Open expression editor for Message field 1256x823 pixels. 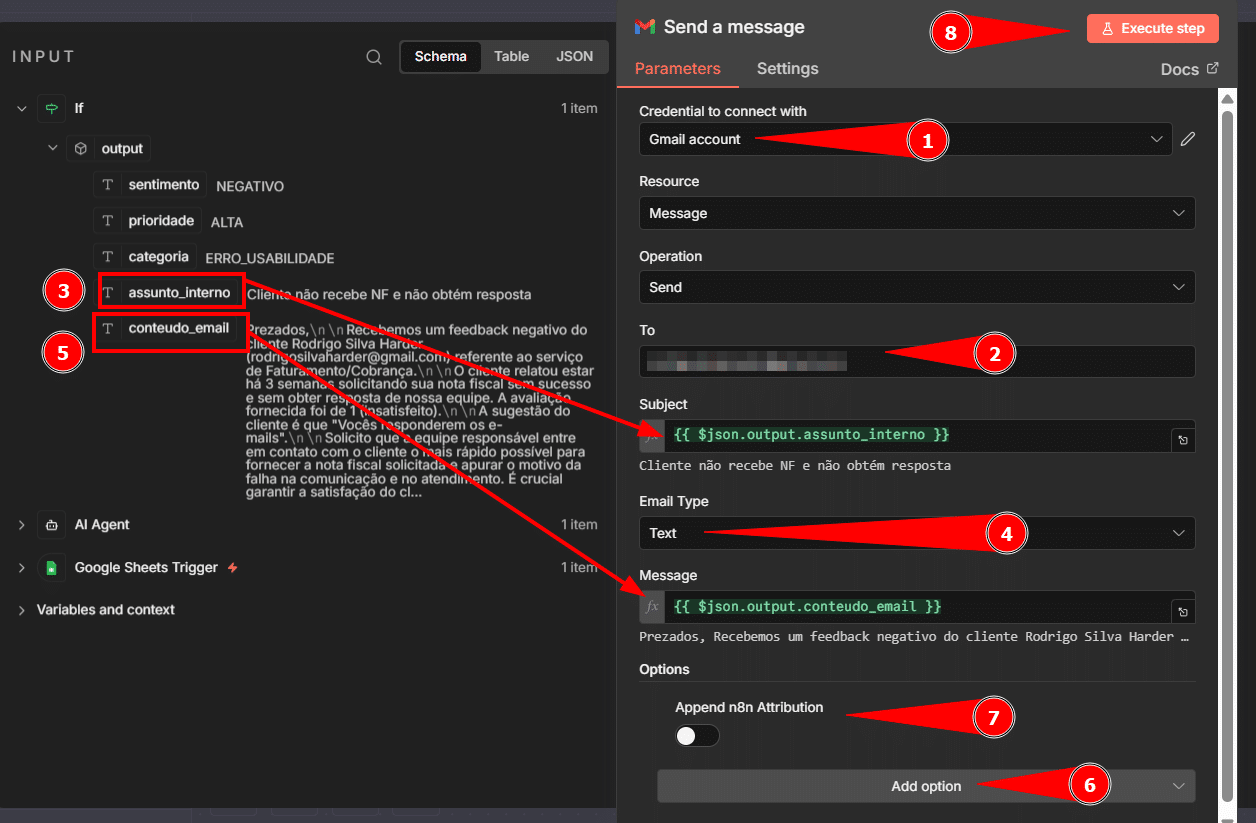point(1183,611)
